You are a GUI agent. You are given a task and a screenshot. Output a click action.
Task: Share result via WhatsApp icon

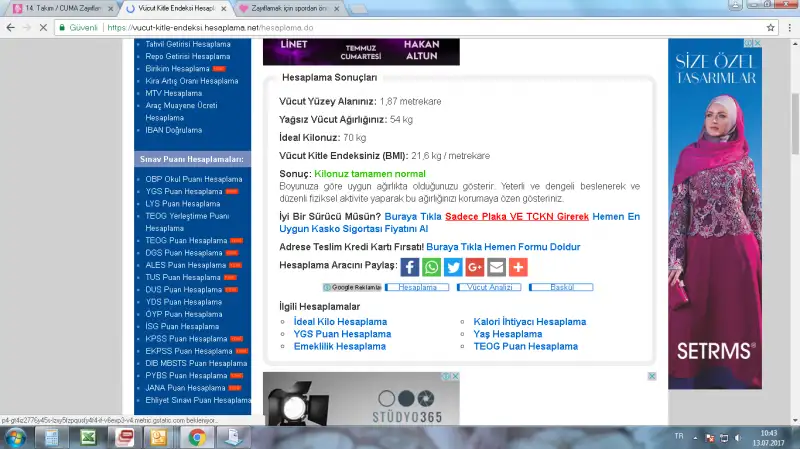tap(431, 267)
